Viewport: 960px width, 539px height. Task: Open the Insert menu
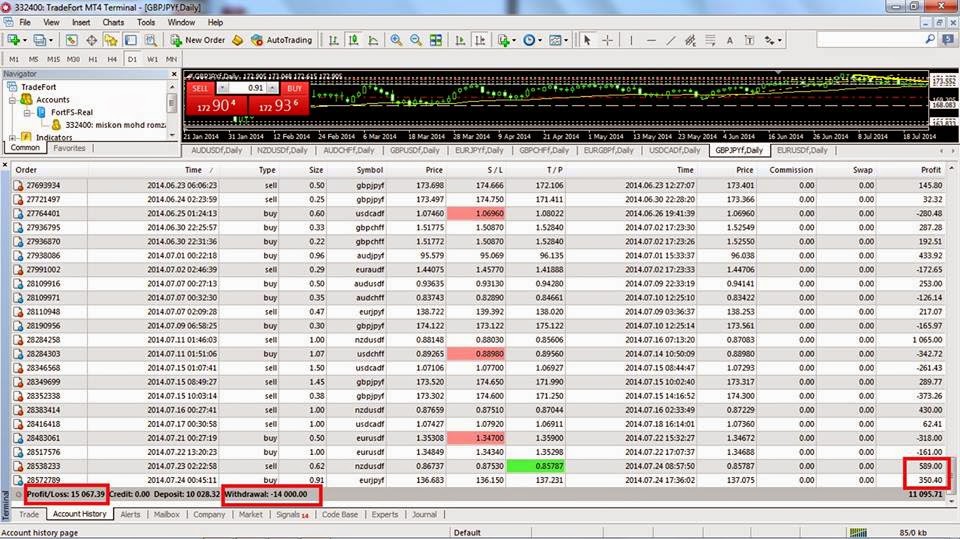click(x=81, y=22)
